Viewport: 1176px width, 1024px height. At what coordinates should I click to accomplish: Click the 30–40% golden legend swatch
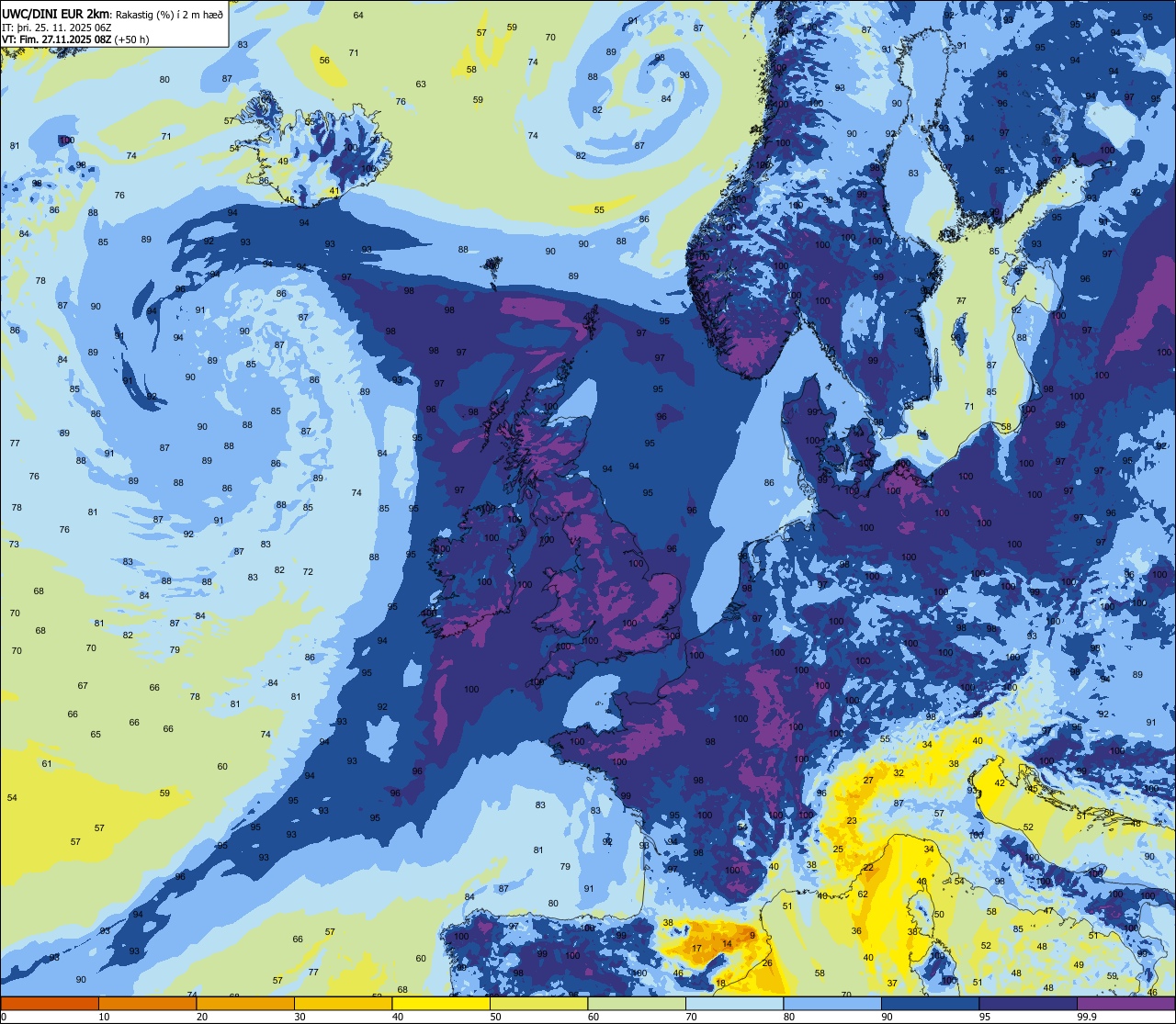tap(343, 1003)
